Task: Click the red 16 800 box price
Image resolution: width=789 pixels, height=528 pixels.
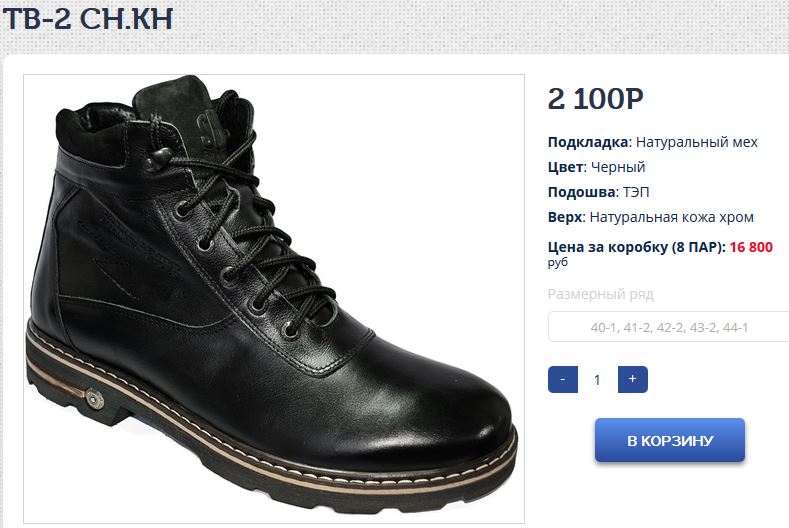Action: [x=751, y=247]
